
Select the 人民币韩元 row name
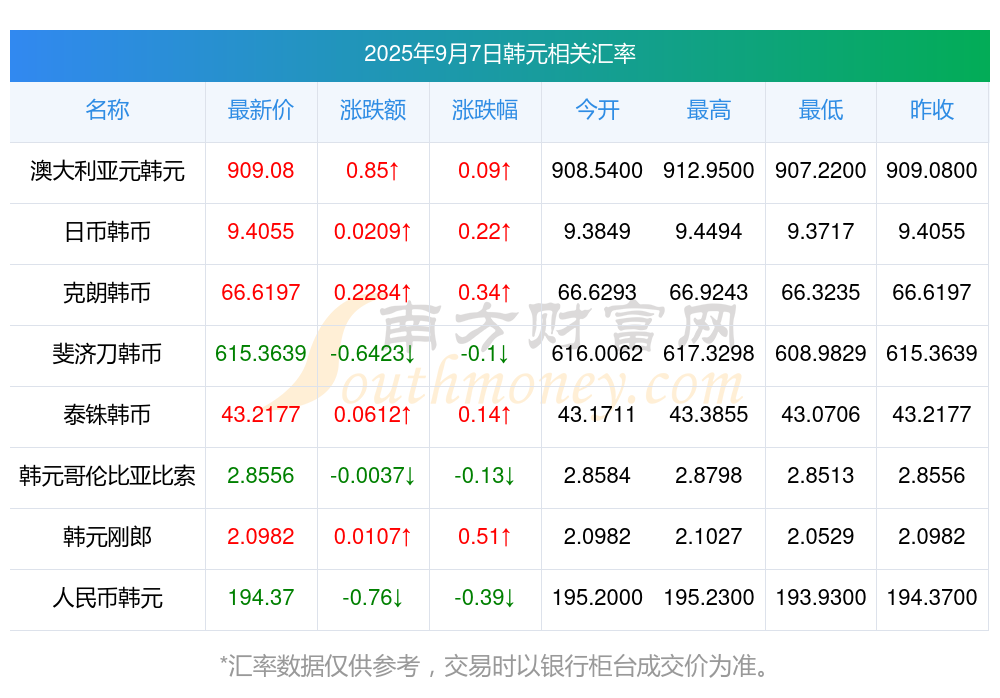[x=107, y=598]
